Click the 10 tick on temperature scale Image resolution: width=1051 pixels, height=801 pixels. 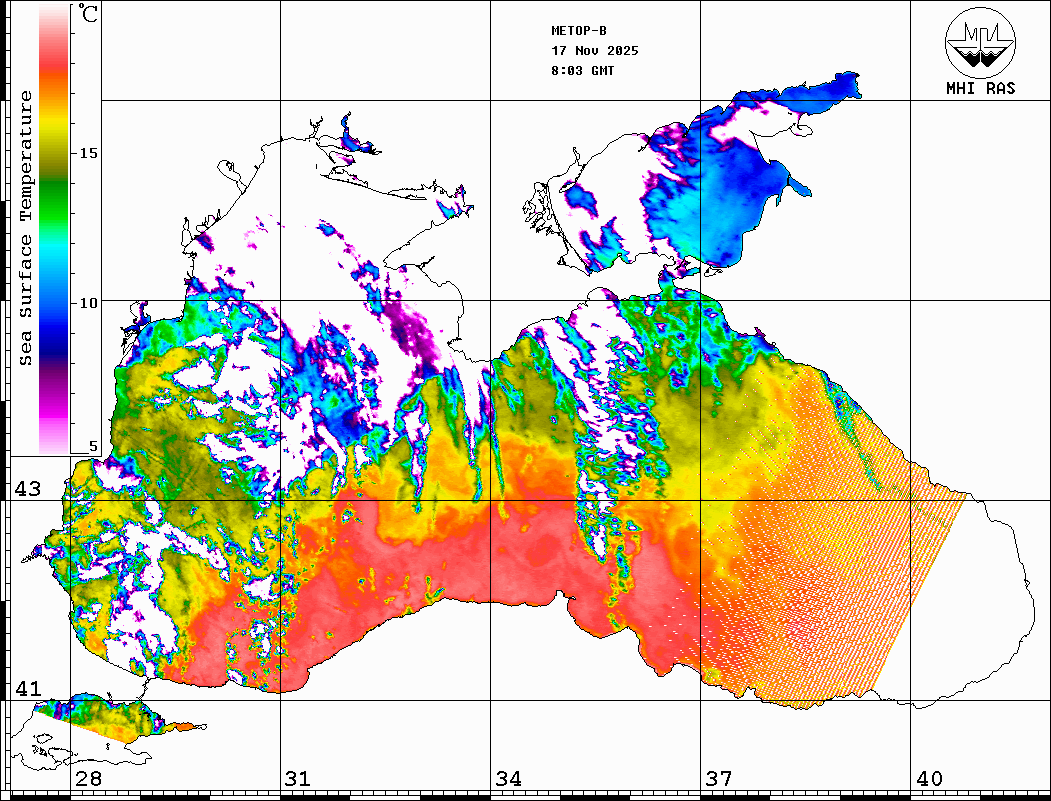[x=89, y=302]
